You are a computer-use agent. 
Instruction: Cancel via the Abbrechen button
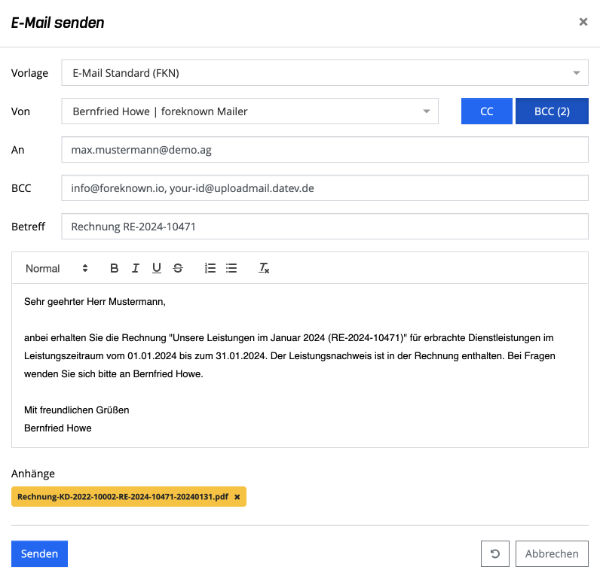552,553
